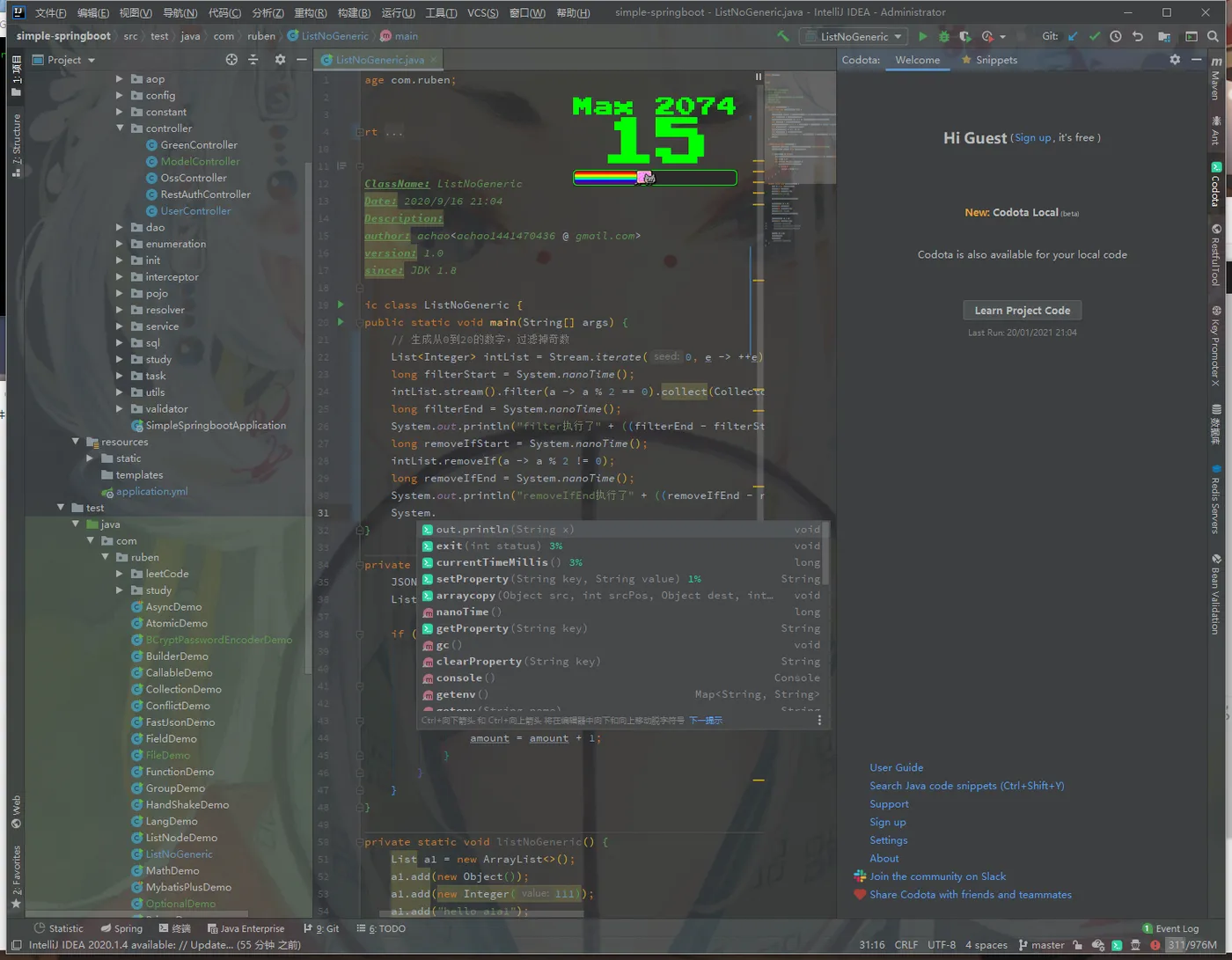Viewport: 1232px width, 960px height.
Task: Click the Git commit checkmark icon
Action: 1094,36
